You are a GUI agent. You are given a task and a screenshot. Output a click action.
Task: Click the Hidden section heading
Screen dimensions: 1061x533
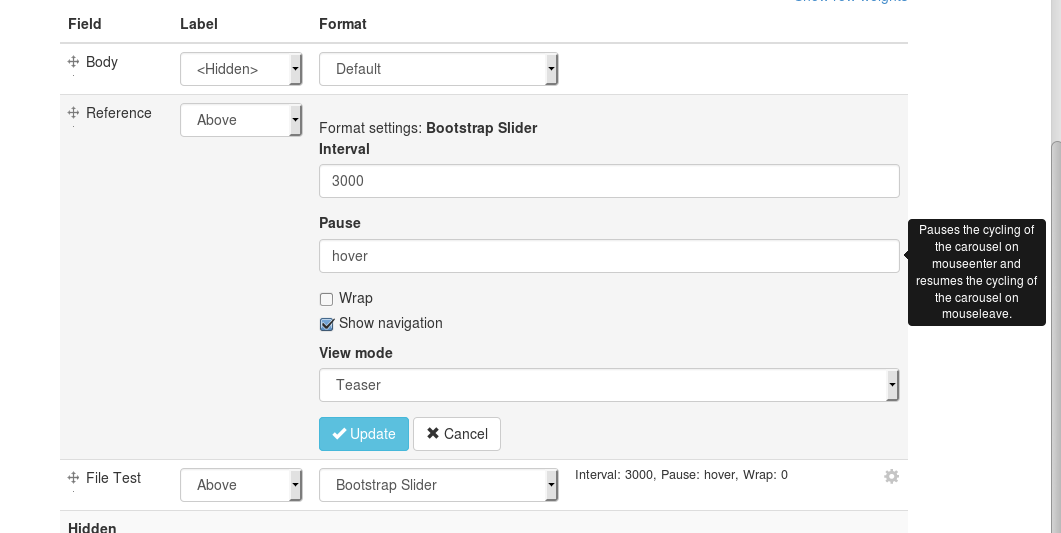coord(92,527)
